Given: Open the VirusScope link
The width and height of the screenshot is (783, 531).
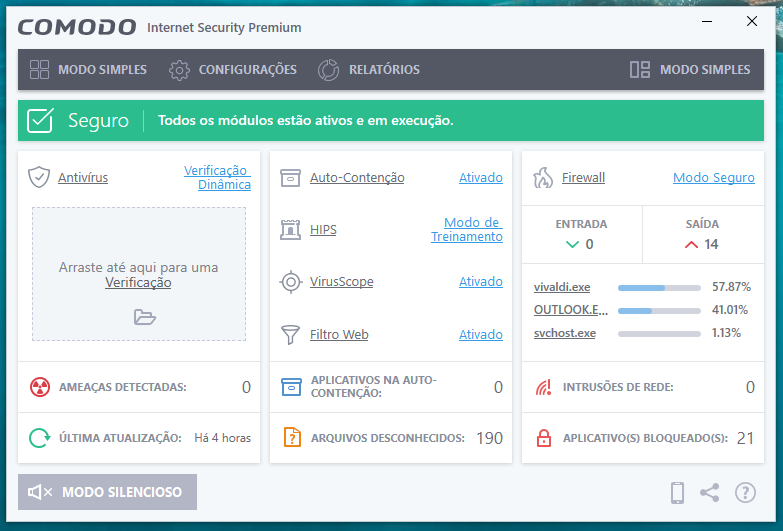Looking at the screenshot, I should (x=342, y=282).
